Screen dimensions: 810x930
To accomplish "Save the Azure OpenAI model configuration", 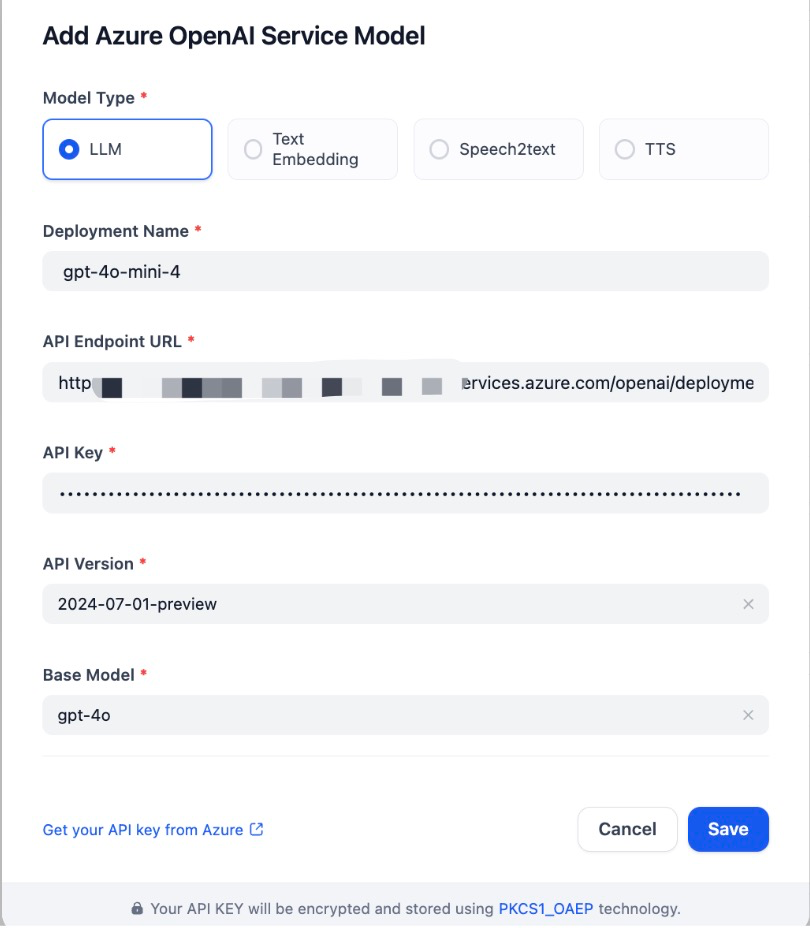I will coord(728,829).
